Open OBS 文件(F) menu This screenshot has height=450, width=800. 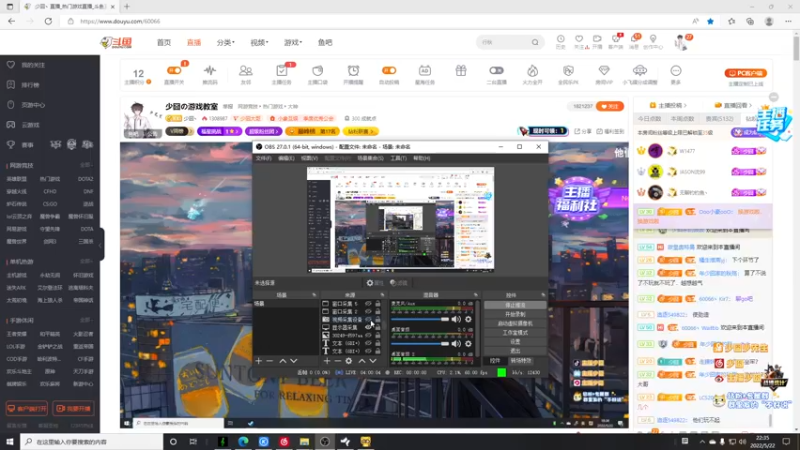pyautogui.click(x=263, y=158)
